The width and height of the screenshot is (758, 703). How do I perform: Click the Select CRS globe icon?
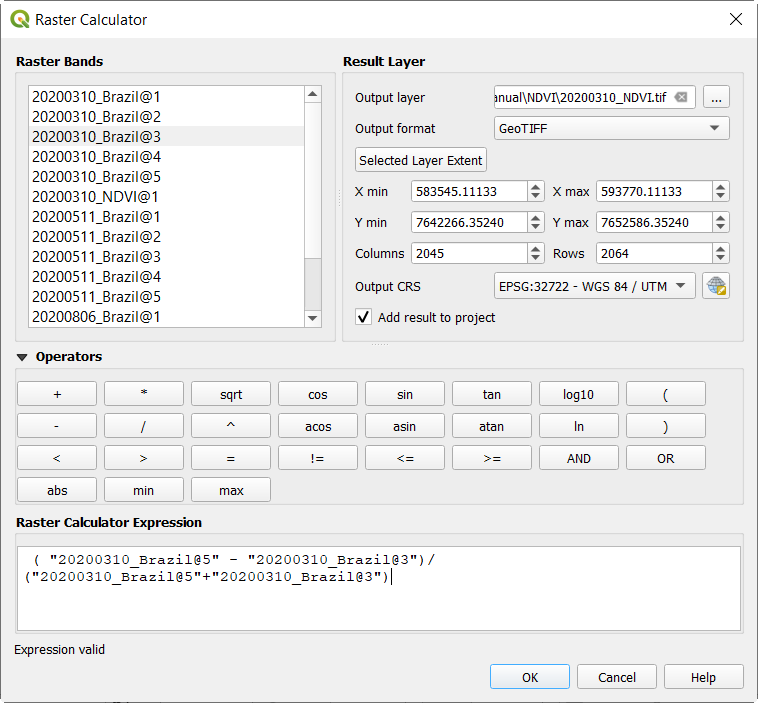(716, 286)
